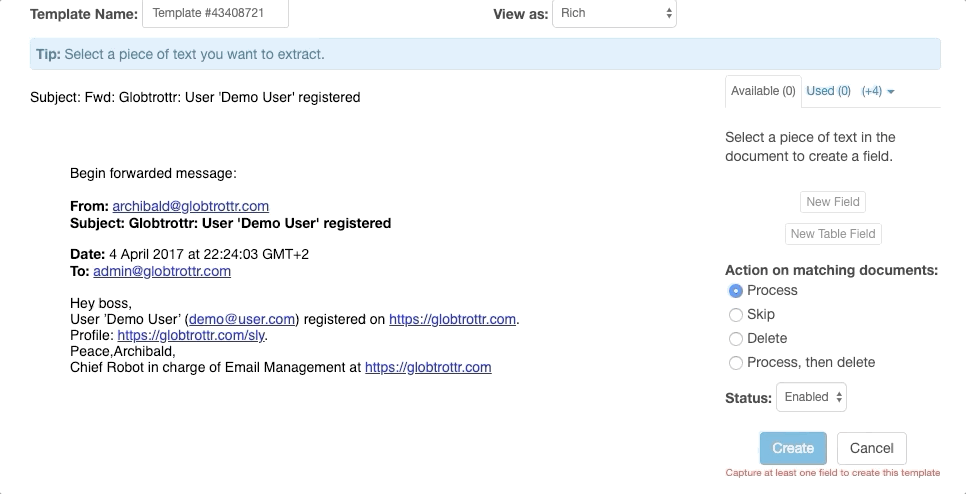Open the archibald@globtrottr.com sender link
This screenshot has height=494, width=966.
pyautogui.click(x=190, y=205)
